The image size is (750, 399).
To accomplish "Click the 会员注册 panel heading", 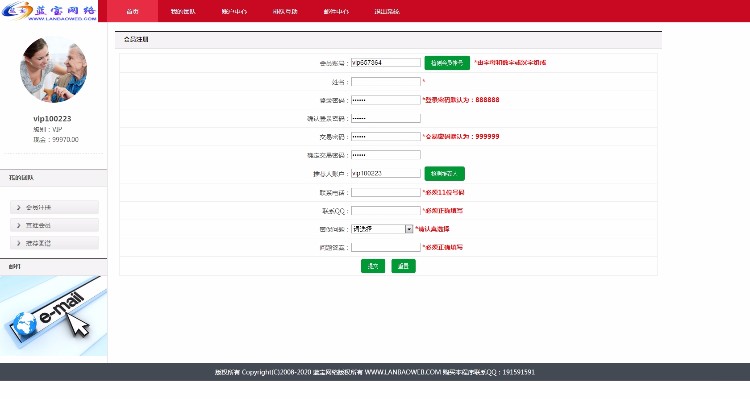I will tap(136, 40).
